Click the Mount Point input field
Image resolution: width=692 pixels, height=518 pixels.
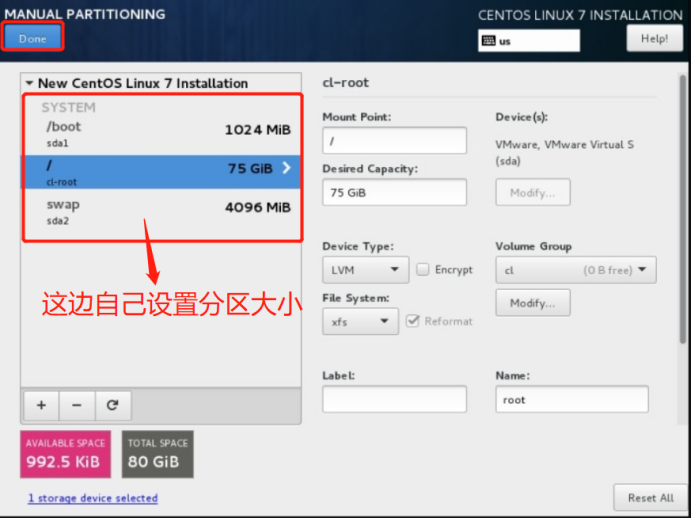click(394, 141)
